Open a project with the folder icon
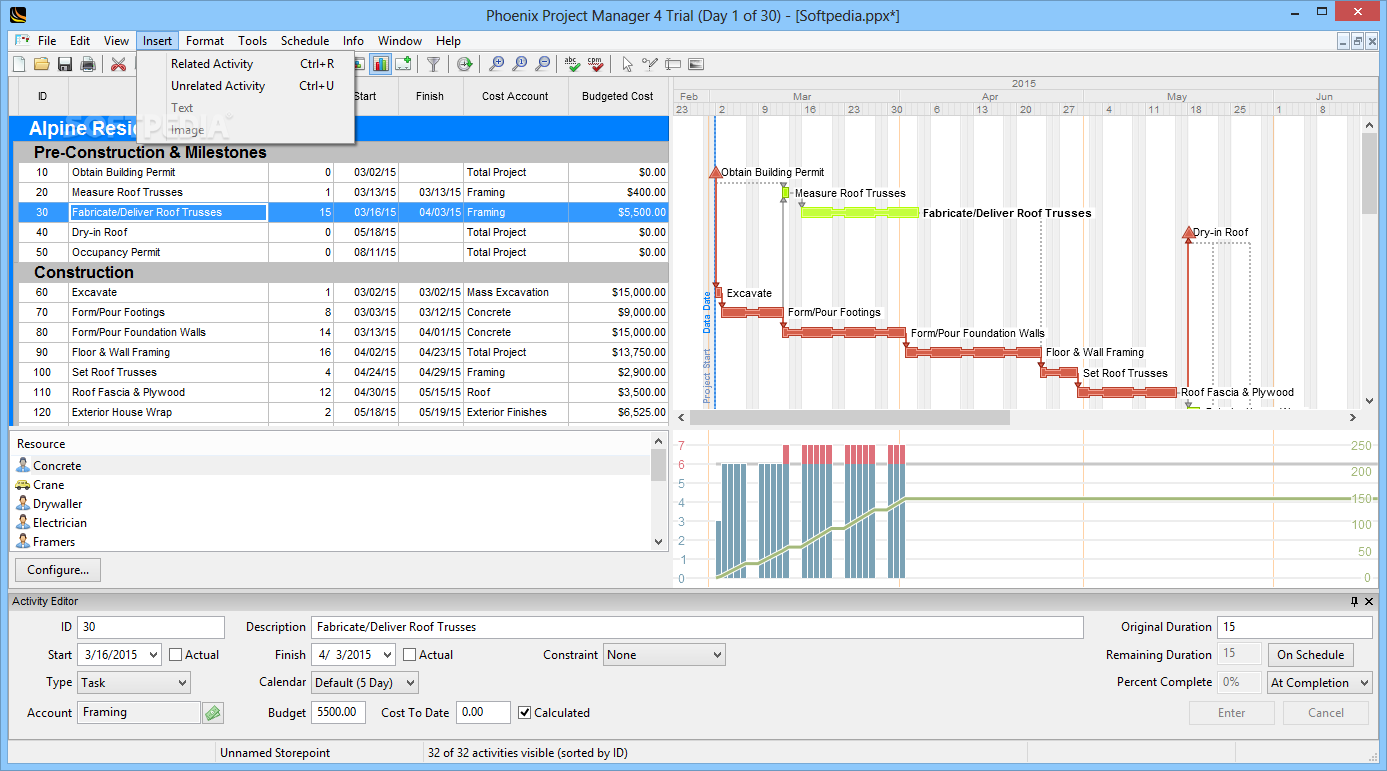 point(42,64)
